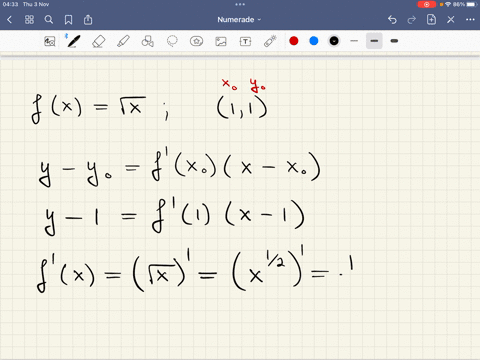This screenshot has width=480, height=360.
Task: Select the thickest stroke width
Action: point(394,41)
